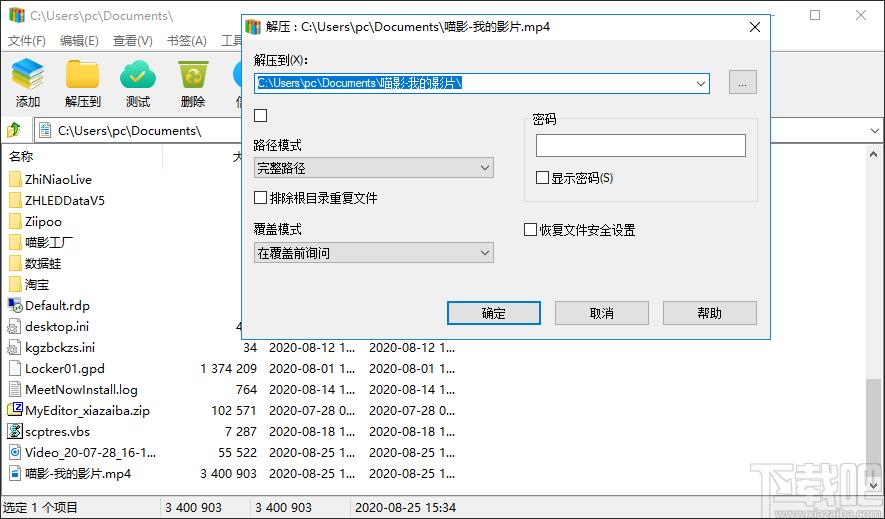
Task: Open the 路径模式 完整路径 dropdown
Action: (374, 168)
